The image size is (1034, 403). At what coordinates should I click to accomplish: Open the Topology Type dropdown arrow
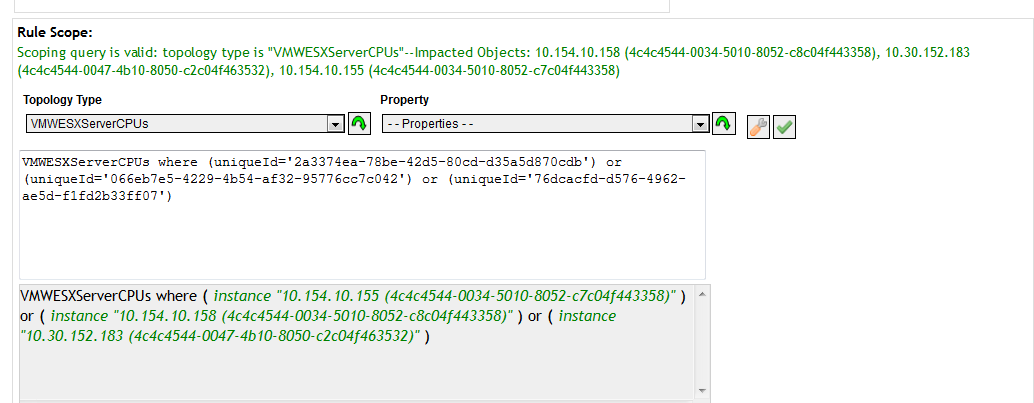tap(336, 124)
